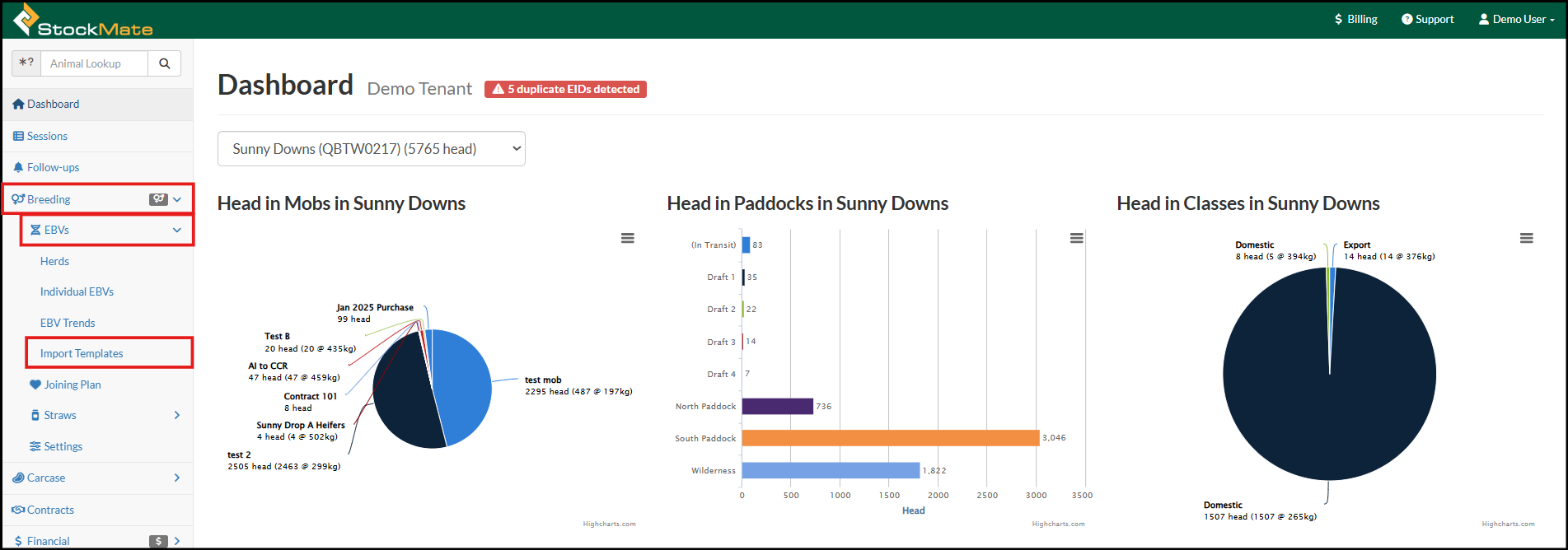This screenshot has height=550, width=1568.
Task: Open the Import Templates link
Action: point(82,353)
